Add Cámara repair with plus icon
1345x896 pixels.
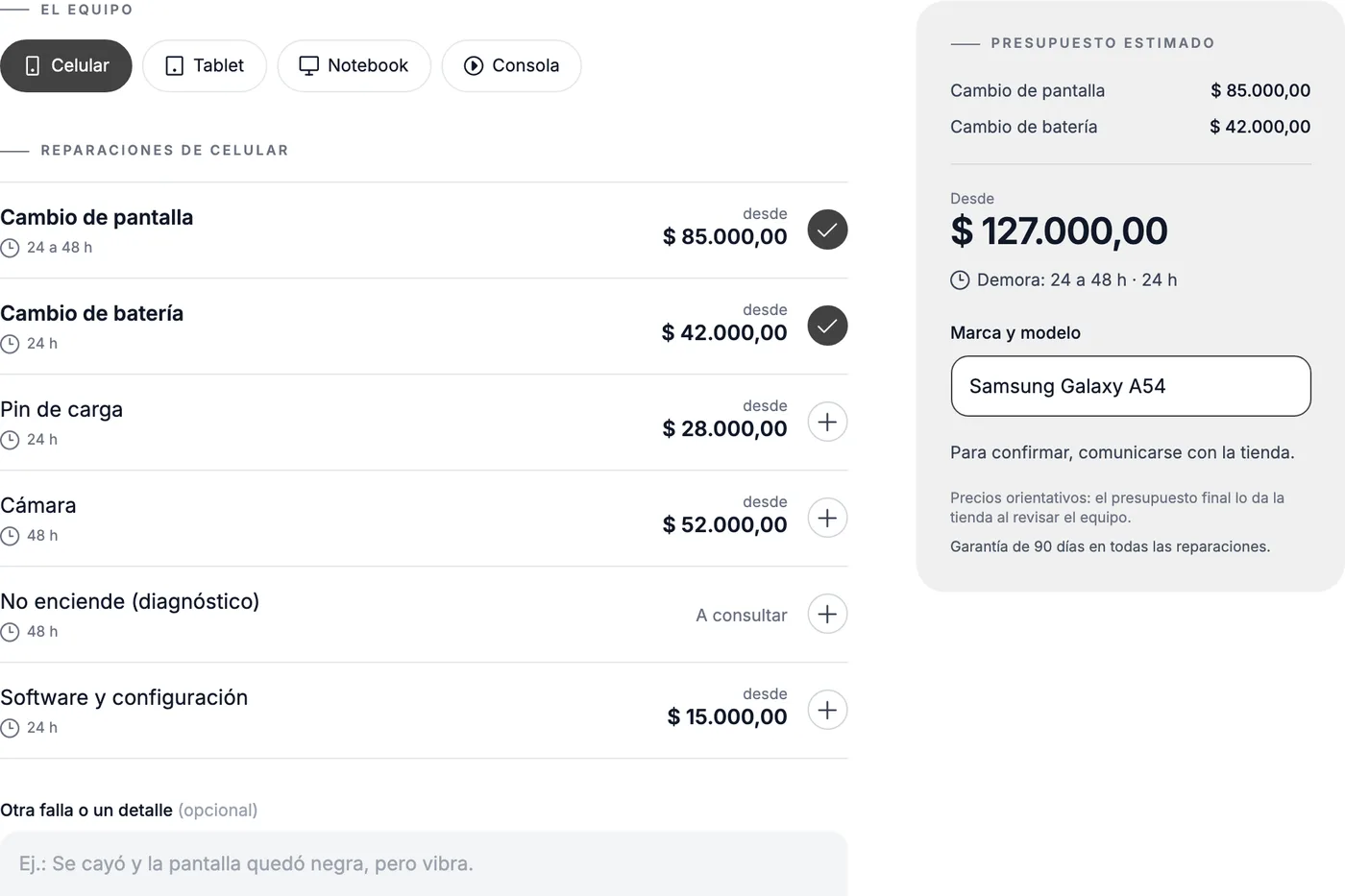(827, 518)
